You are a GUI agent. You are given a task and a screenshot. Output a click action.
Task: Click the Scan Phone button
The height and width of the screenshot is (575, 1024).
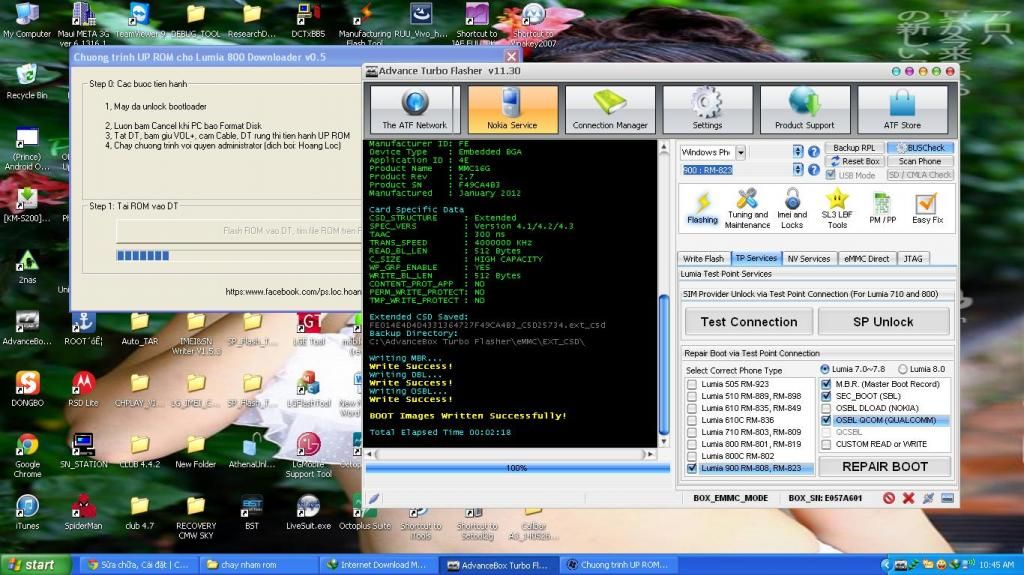coord(920,161)
